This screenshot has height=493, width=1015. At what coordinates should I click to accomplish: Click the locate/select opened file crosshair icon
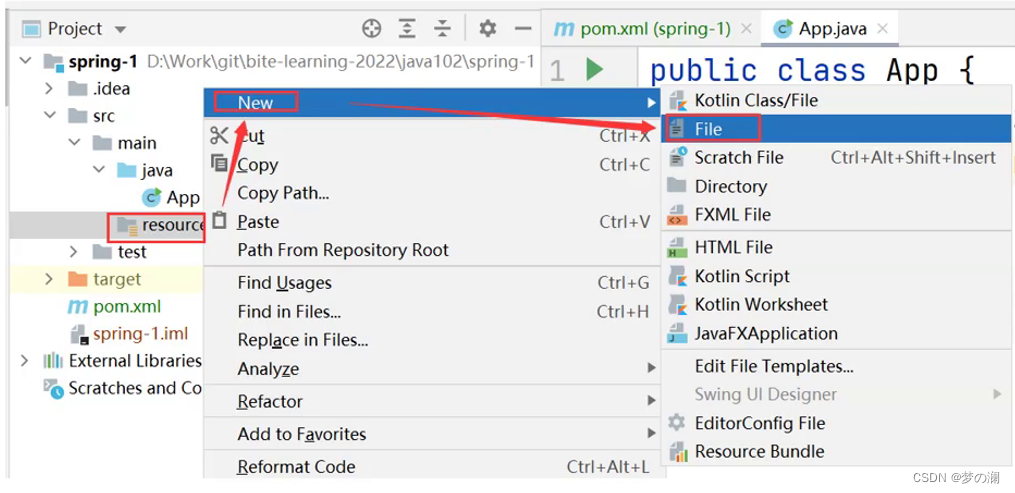371,28
